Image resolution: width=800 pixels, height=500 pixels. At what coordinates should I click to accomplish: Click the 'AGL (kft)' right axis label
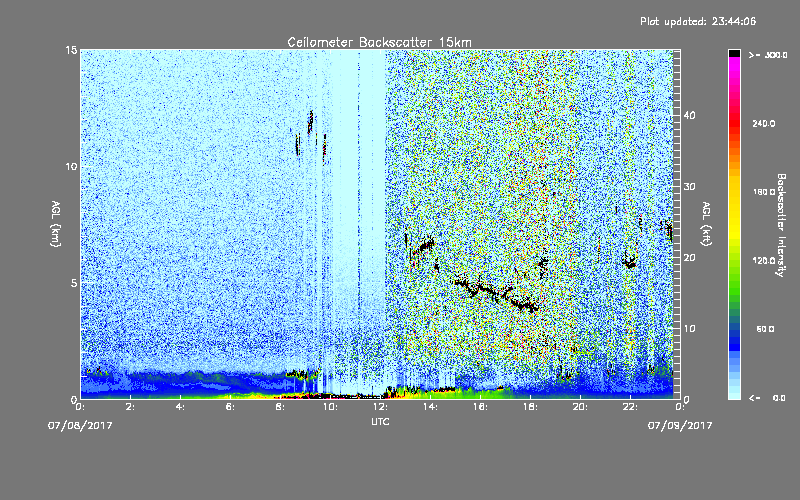[707, 224]
